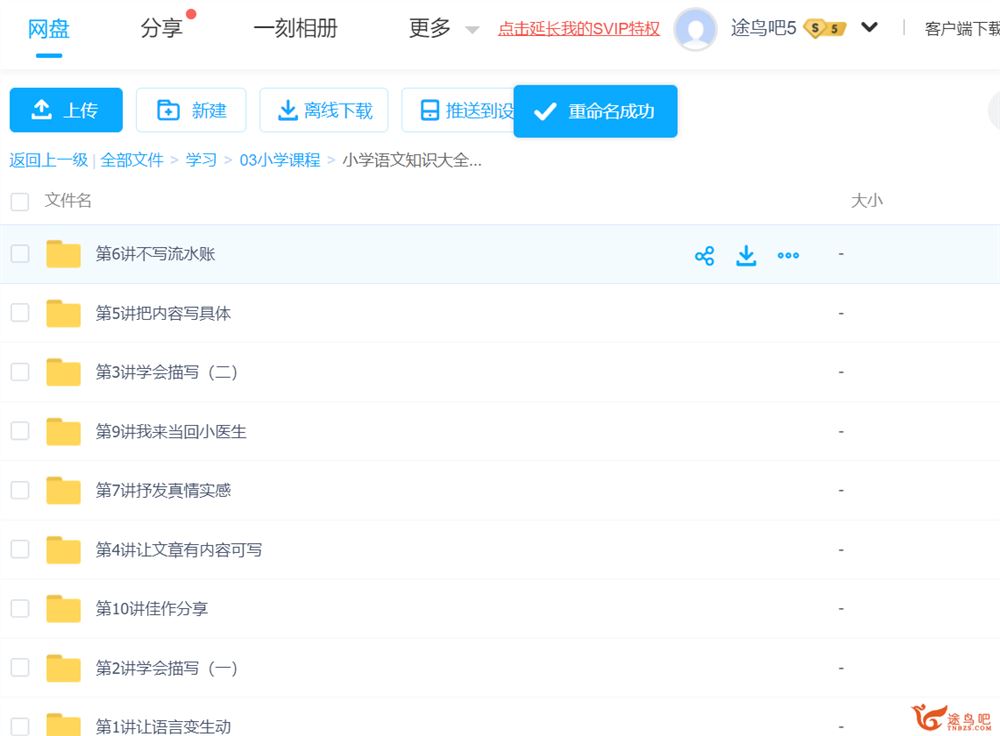Expand the account dropdown chevron

coord(869,27)
